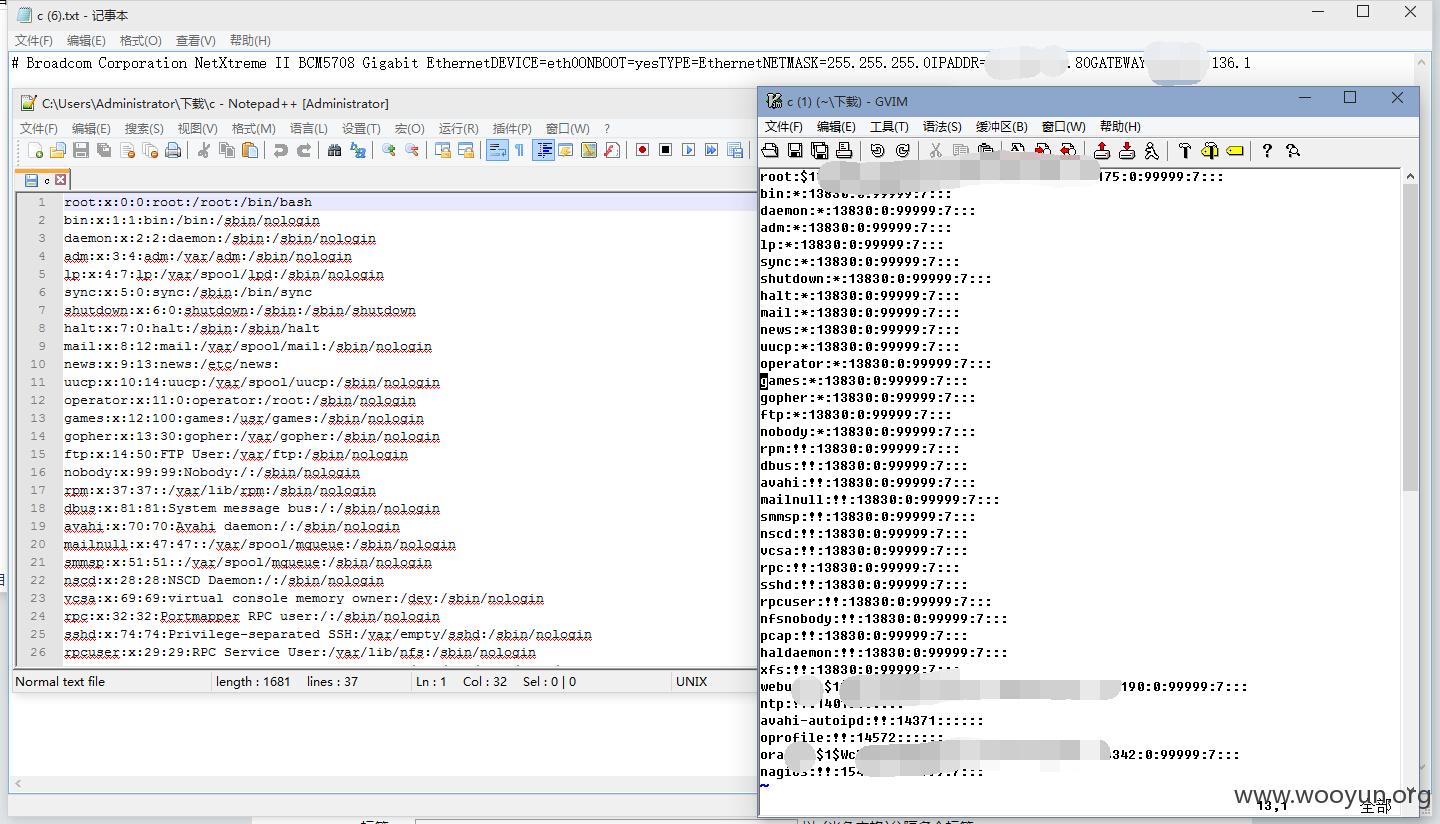This screenshot has height=824, width=1440.
Task: Open 搜索(S) menu in Notepad++
Action: coord(143,128)
